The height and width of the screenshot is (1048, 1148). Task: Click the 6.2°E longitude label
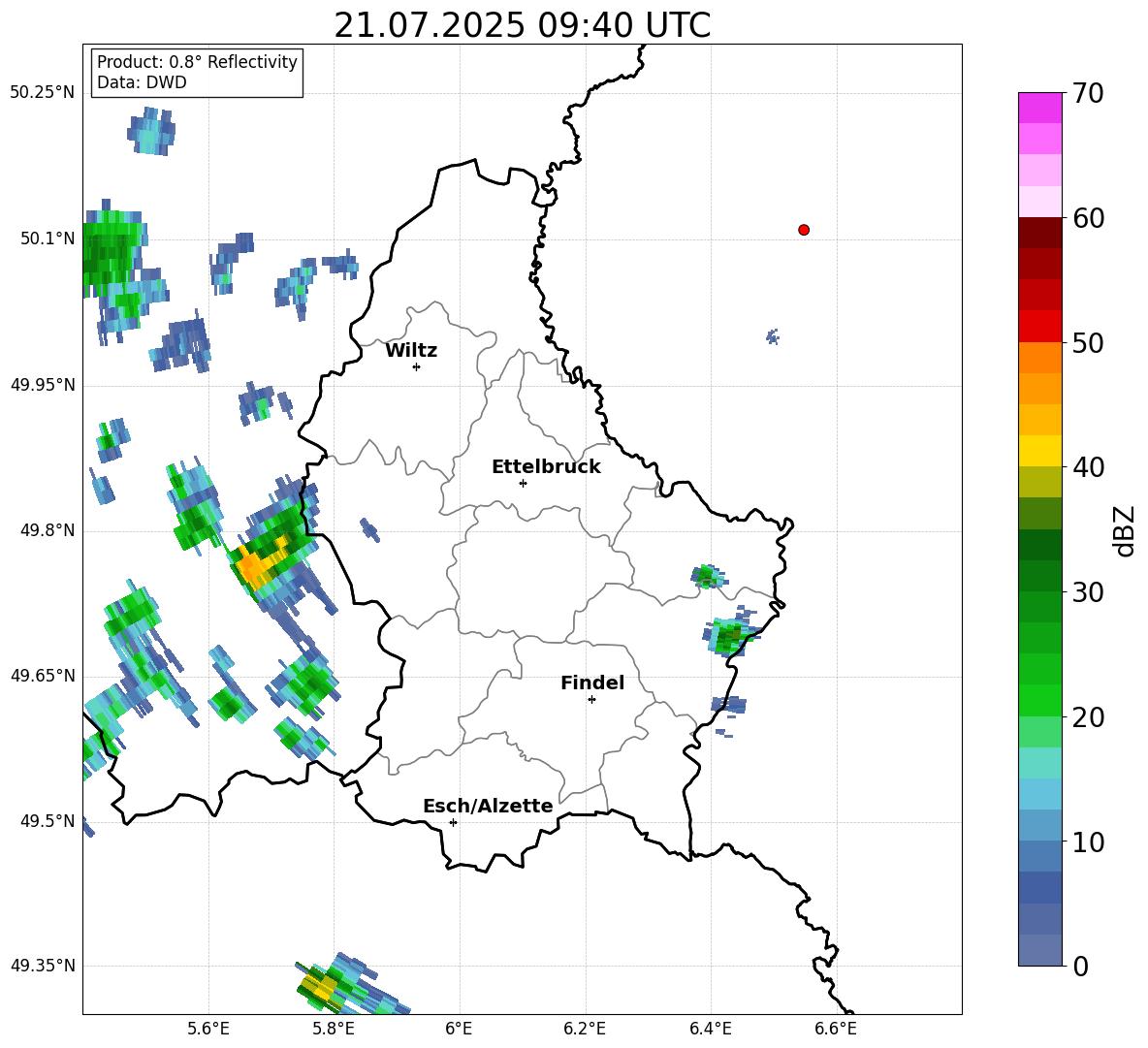585,1029
